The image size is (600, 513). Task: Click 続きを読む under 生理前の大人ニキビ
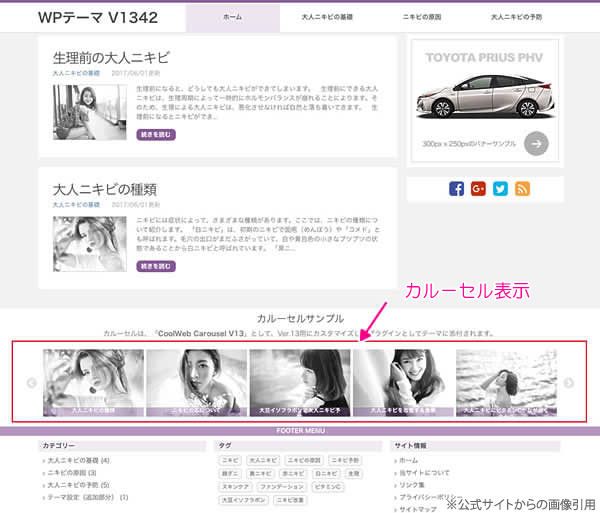click(156, 135)
